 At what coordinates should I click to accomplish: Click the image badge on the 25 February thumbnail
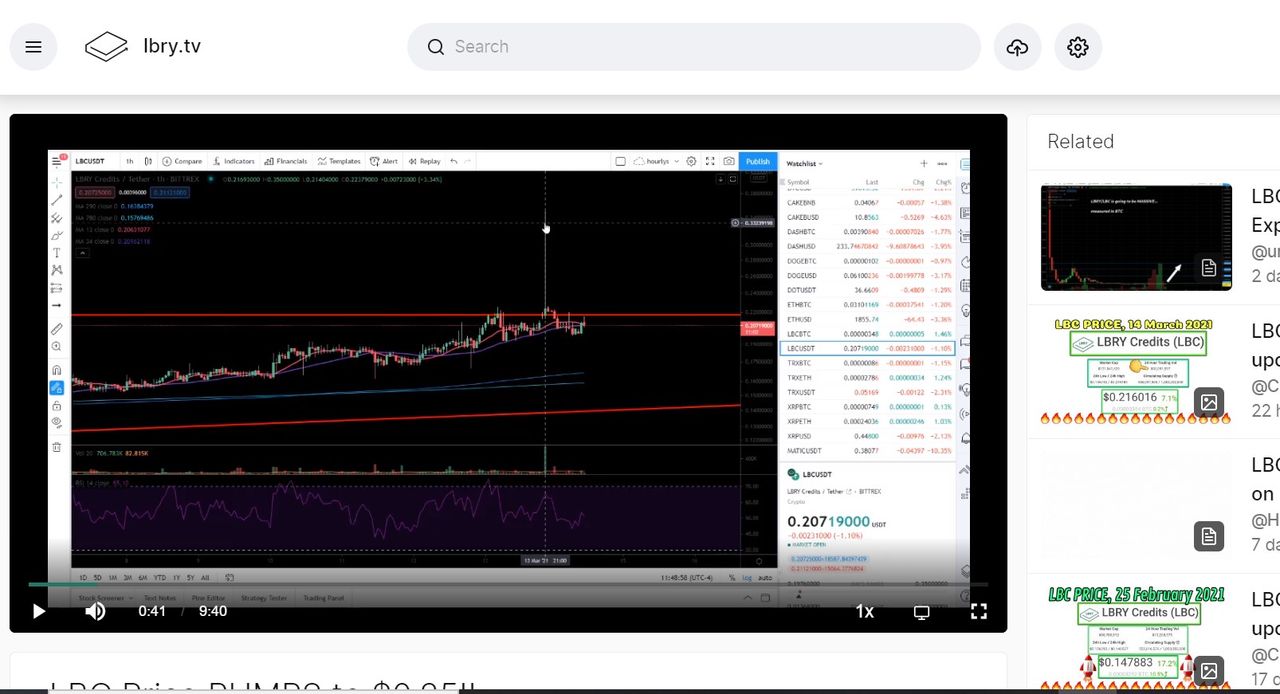(1209, 670)
